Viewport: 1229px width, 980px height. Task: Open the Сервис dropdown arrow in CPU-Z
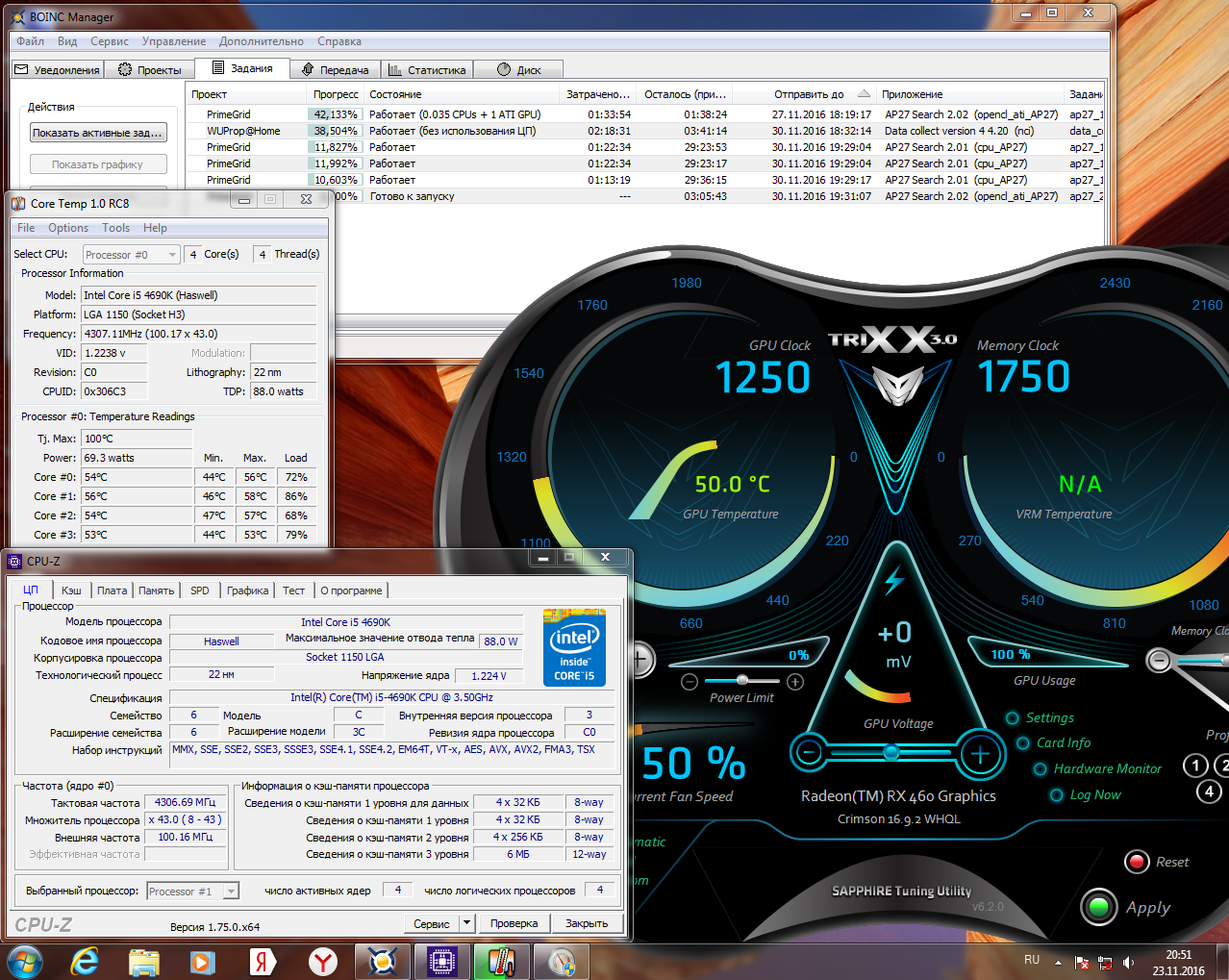(x=466, y=923)
